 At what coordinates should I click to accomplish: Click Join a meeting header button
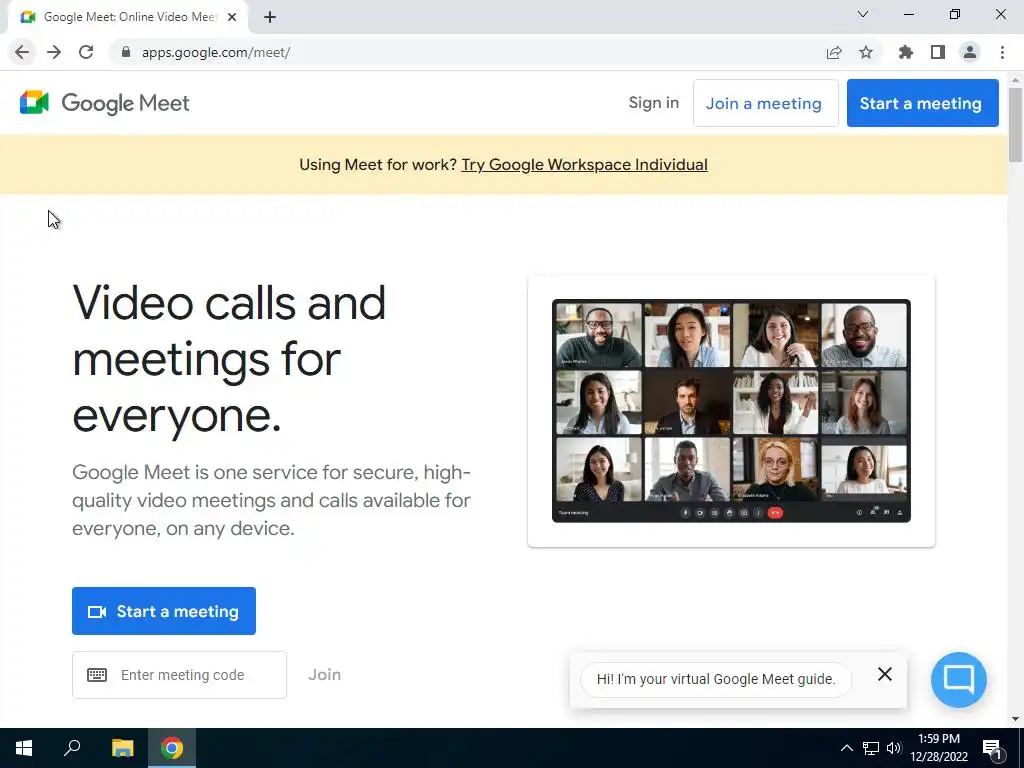tap(765, 103)
